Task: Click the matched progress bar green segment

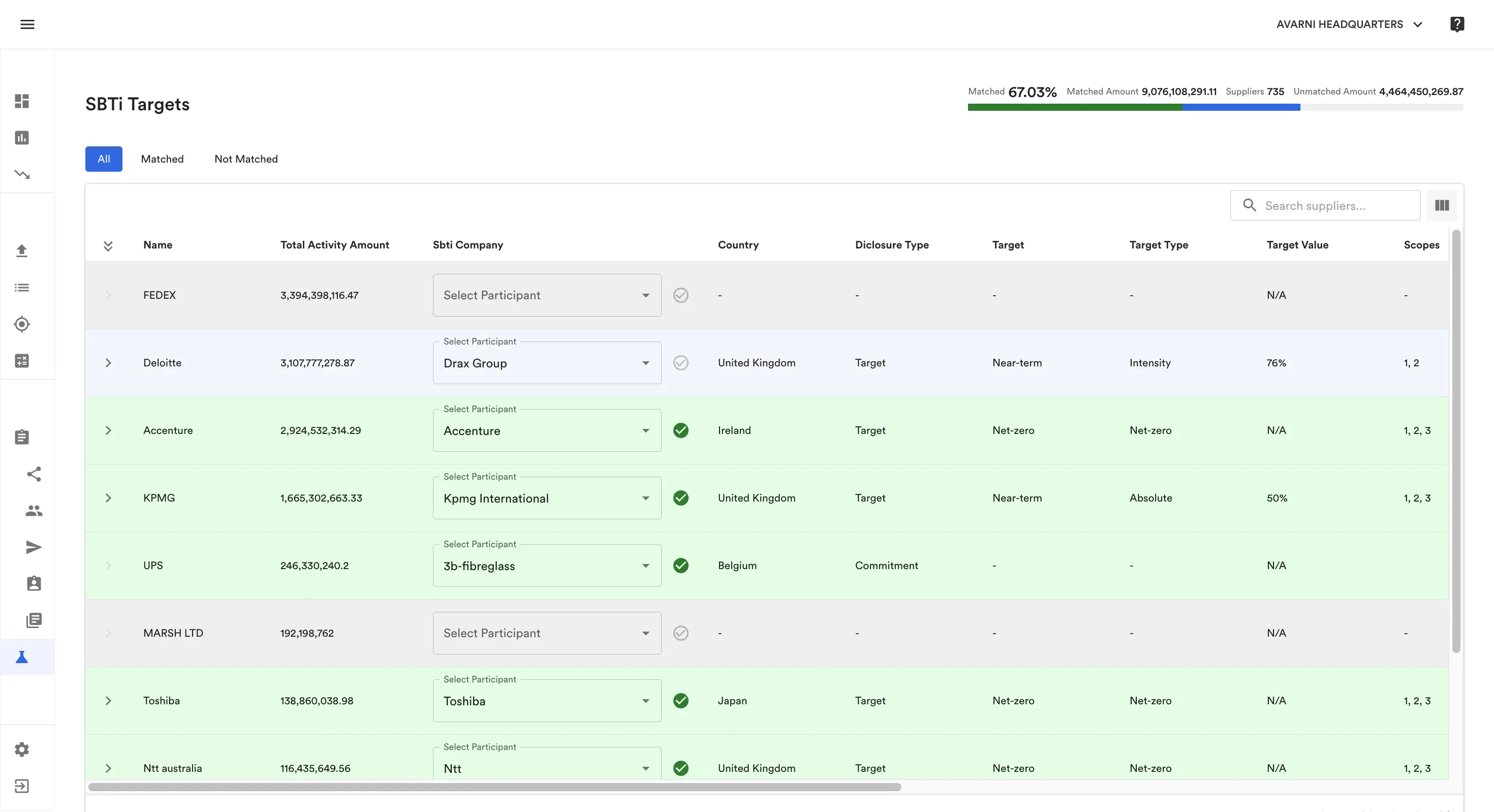Action: point(1075,107)
